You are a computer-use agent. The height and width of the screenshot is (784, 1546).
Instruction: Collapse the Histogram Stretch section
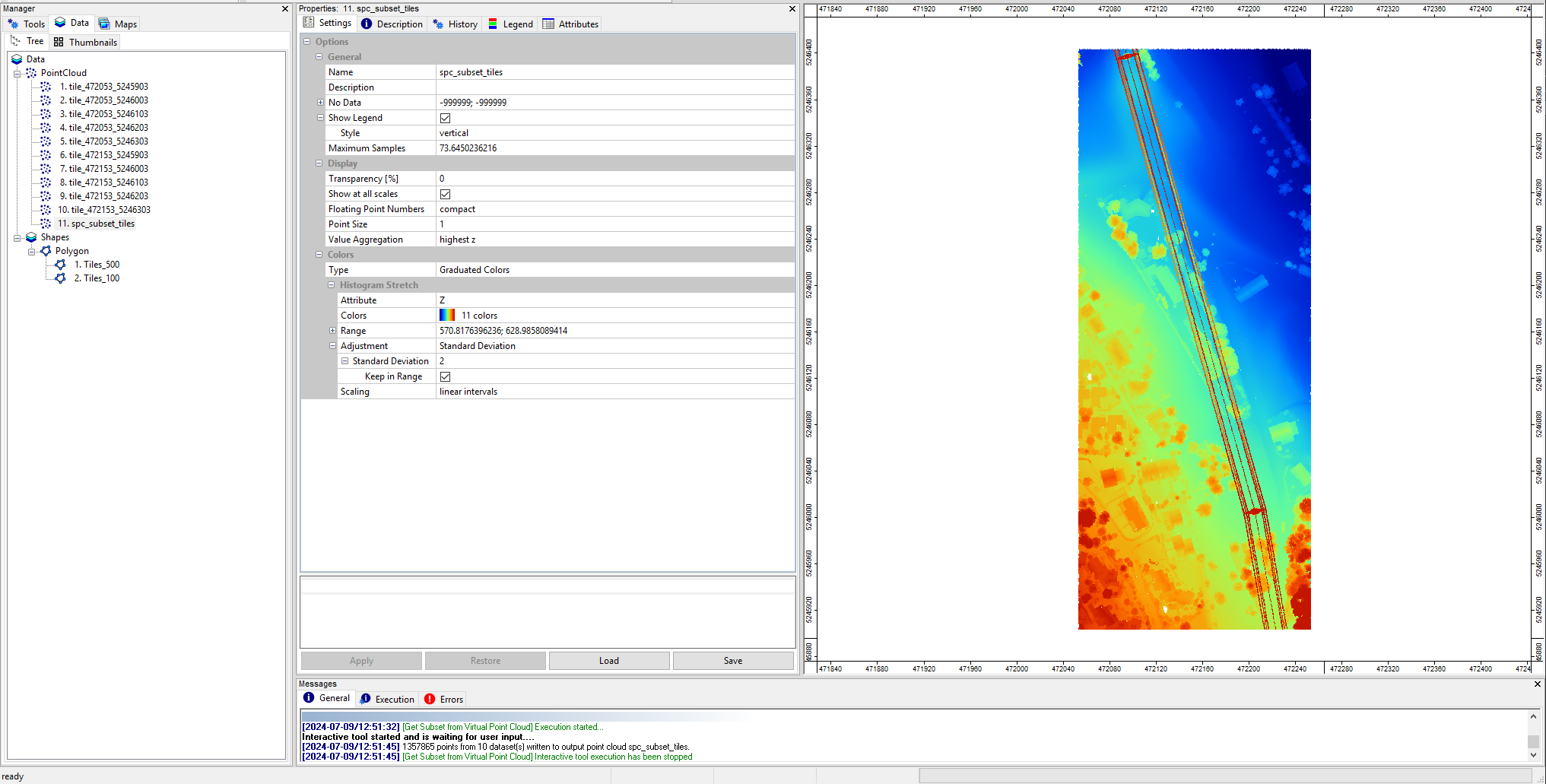[332, 285]
